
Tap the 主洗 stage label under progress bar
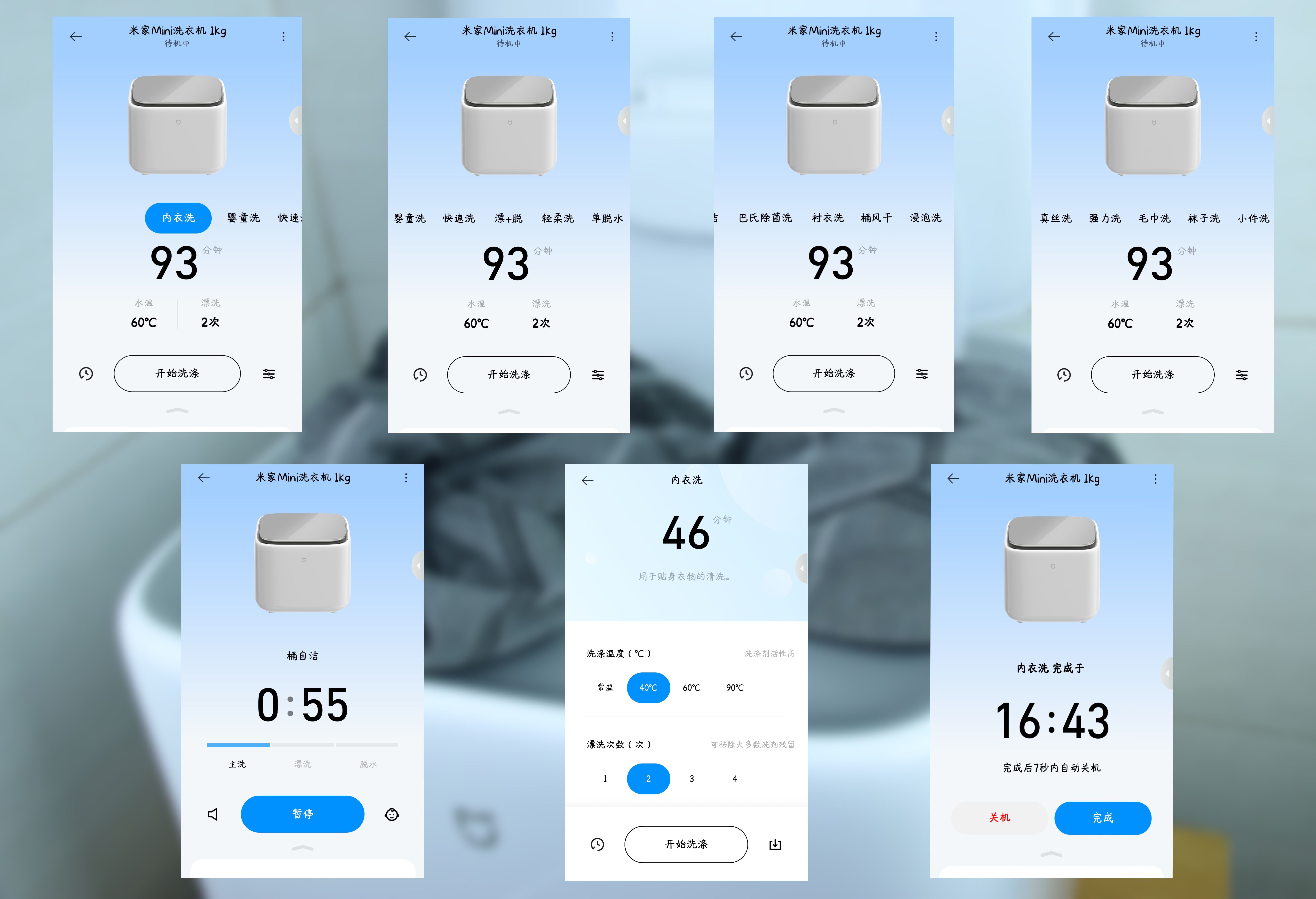click(x=237, y=765)
